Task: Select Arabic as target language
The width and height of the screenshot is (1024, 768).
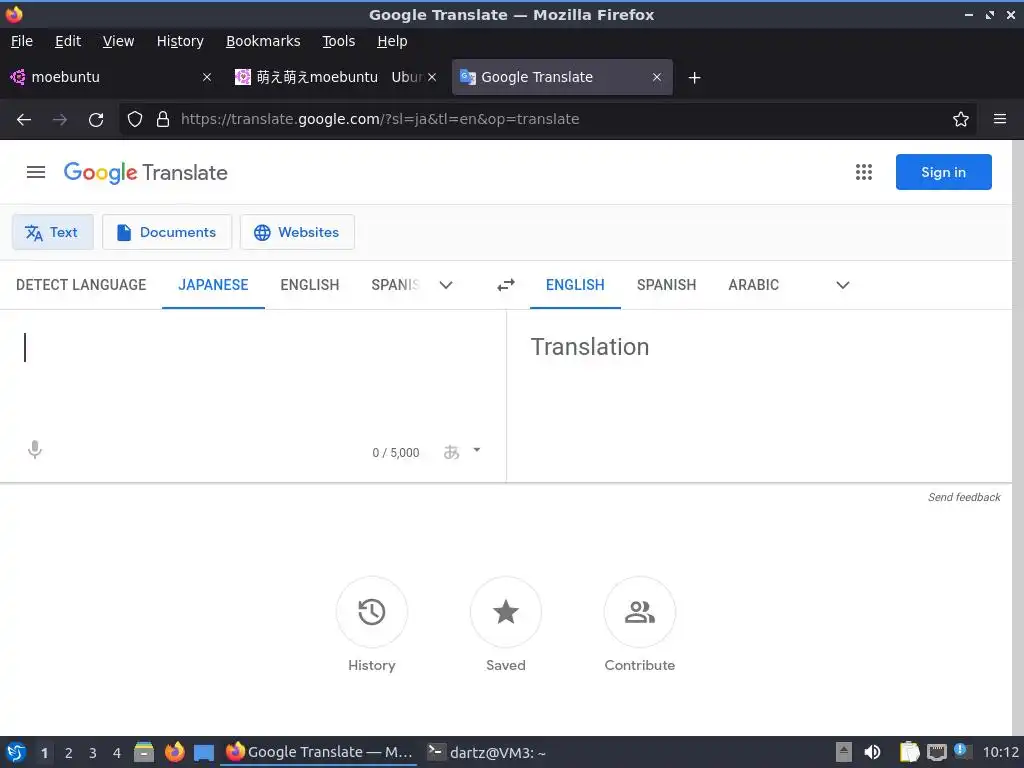Action: (754, 285)
